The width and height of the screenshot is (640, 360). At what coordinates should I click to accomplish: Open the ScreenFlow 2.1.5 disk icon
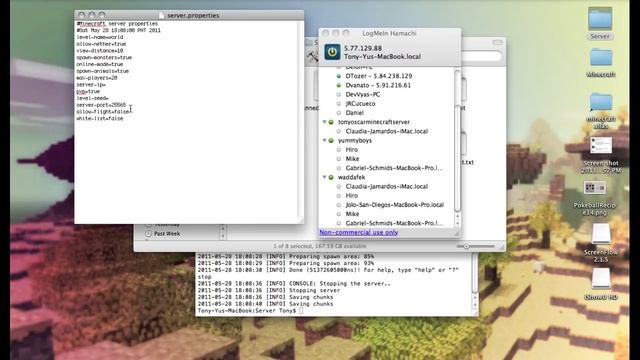(600, 235)
